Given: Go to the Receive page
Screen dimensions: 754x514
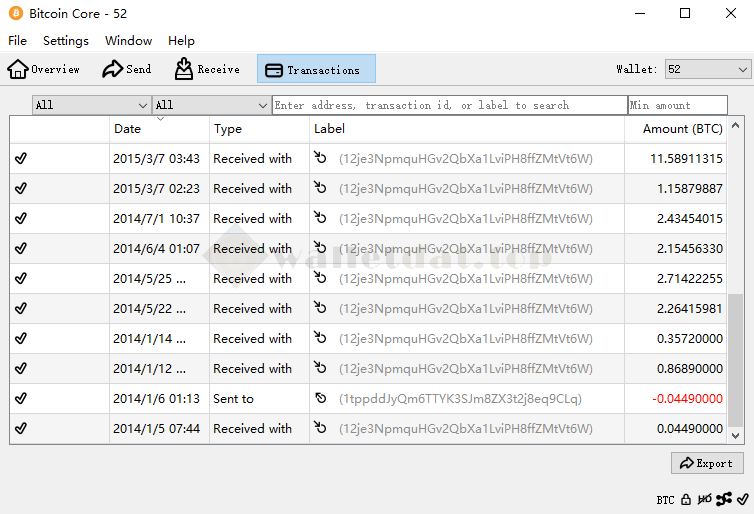Looking at the screenshot, I should click(x=207, y=69).
